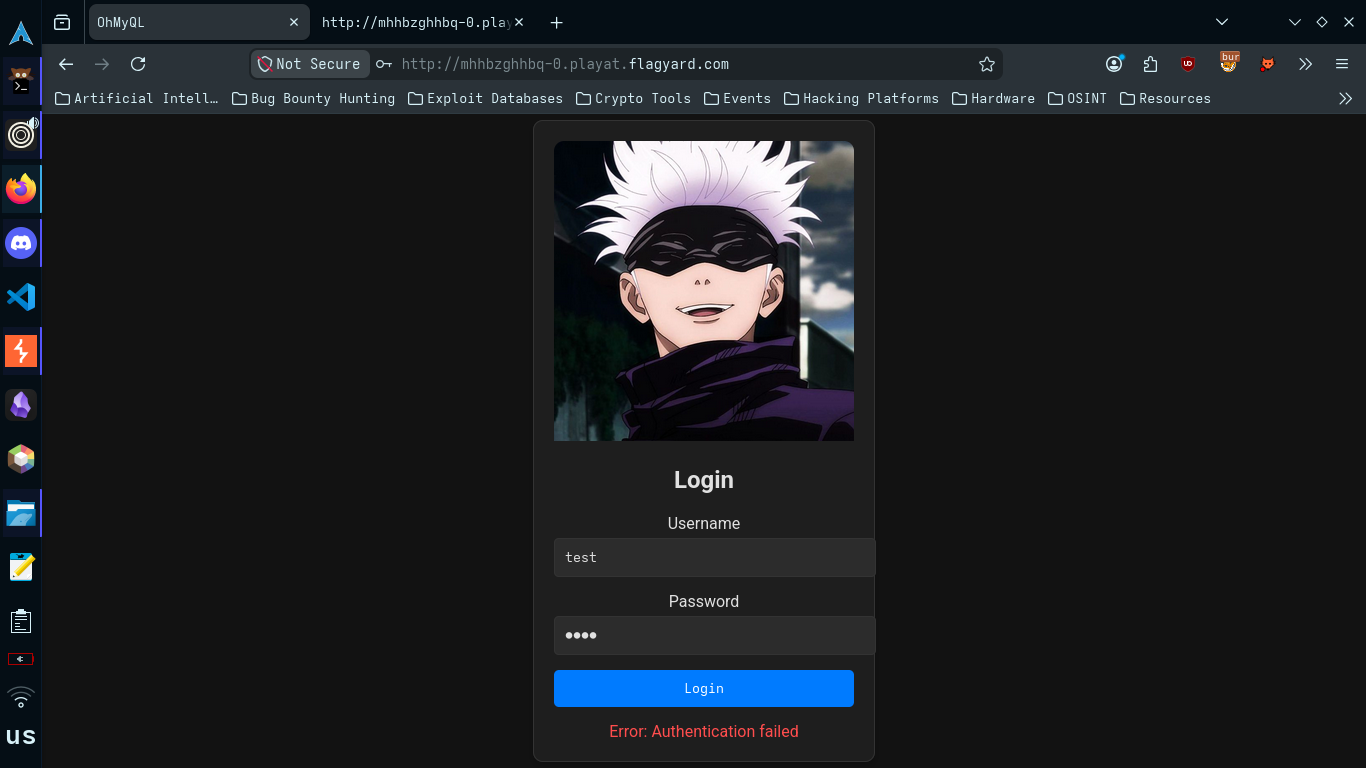The width and height of the screenshot is (1366, 768).
Task: Click the 'Error: Authentication failed' message
Action: (704, 731)
